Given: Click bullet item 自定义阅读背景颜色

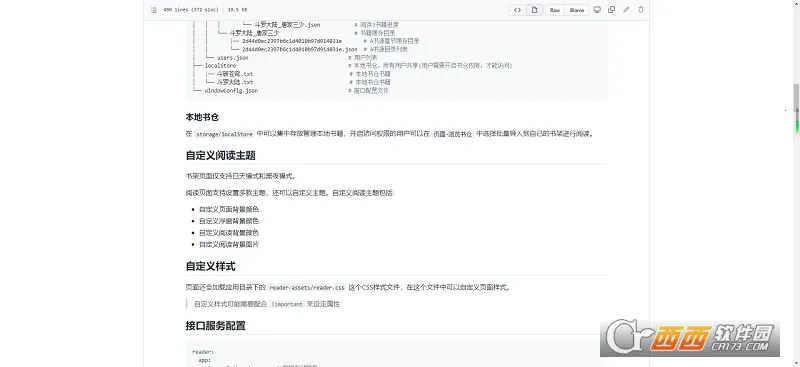Looking at the screenshot, I should tap(229, 233).
